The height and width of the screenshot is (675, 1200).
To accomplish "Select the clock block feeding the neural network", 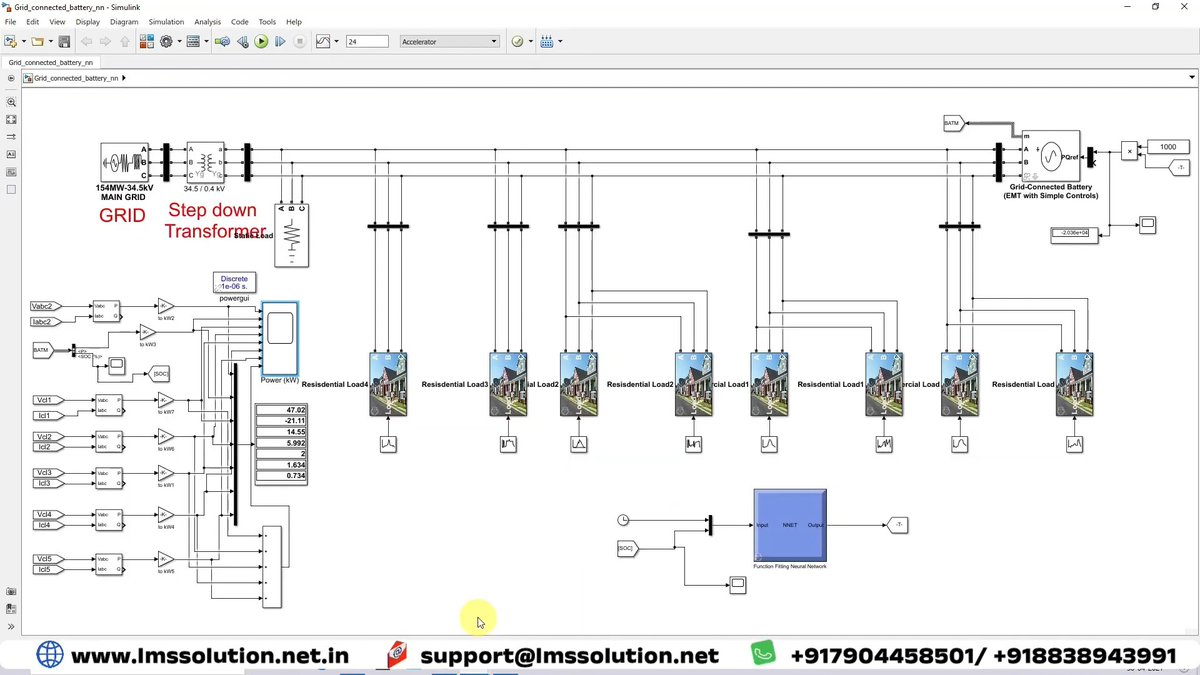I will 623,520.
